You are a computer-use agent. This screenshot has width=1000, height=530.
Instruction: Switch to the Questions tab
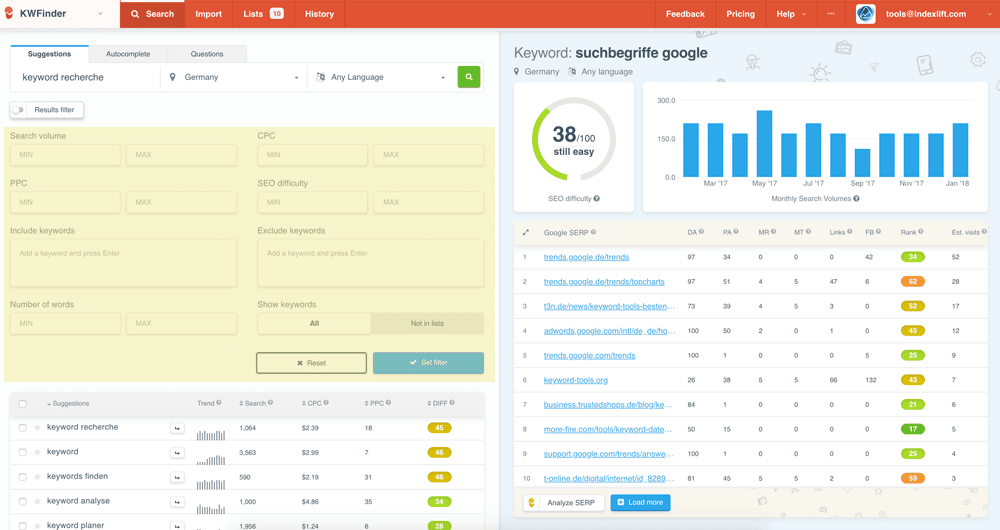point(207,54)
